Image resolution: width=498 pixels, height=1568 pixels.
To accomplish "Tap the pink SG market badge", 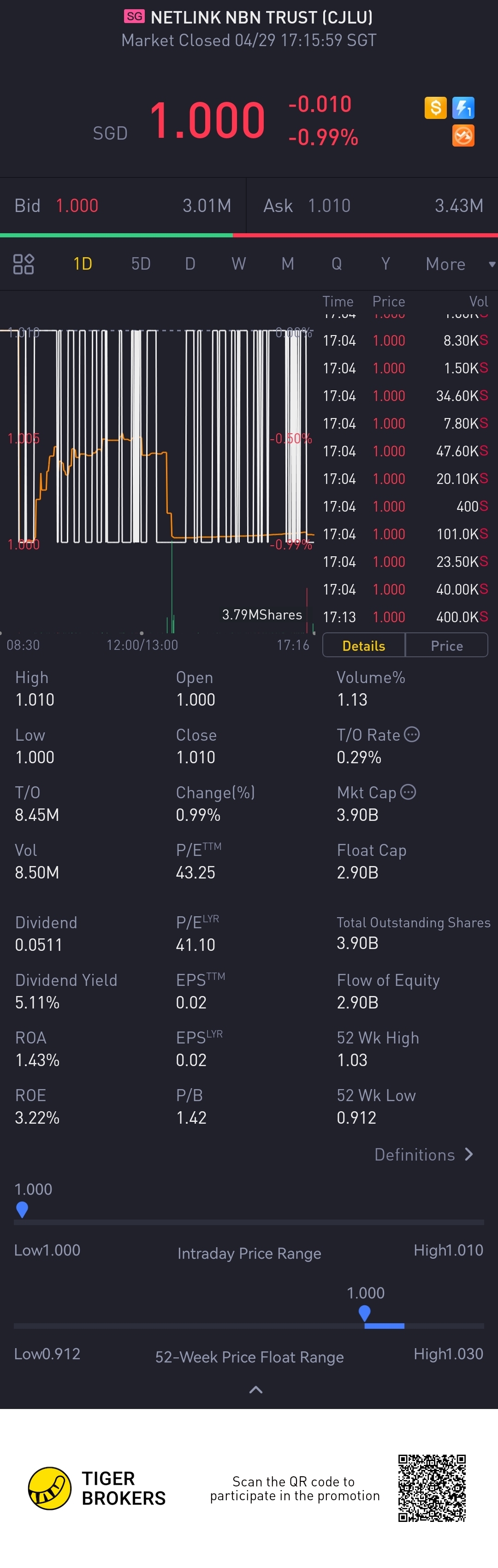I will [135, 17].
